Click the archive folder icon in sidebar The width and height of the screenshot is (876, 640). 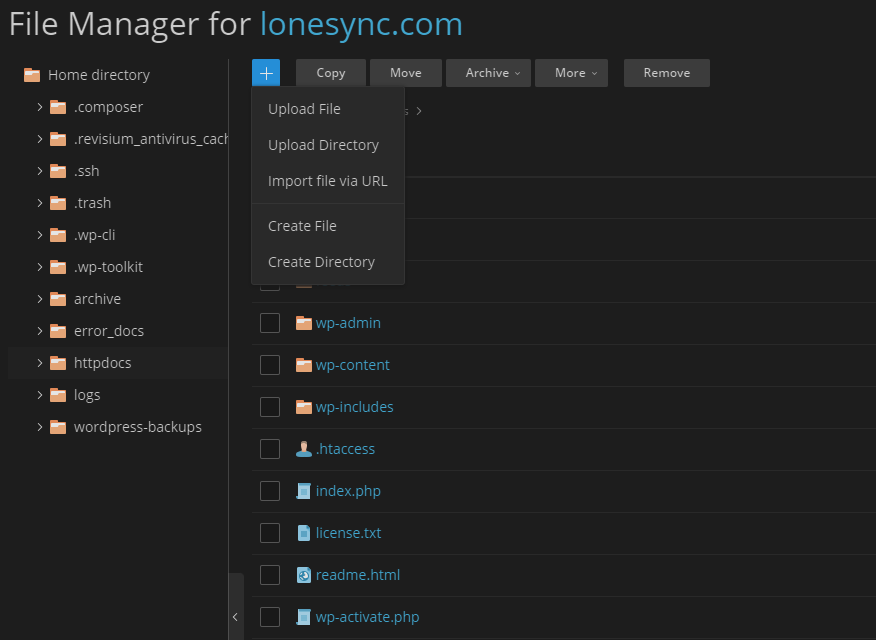(x=57, y=298)
